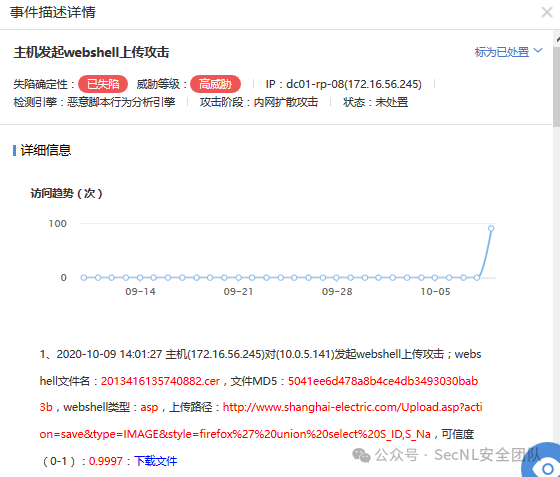Screen dimensions: 560x477
Task: Click the file MD5 hash value
Action: (x=259, y=394)
